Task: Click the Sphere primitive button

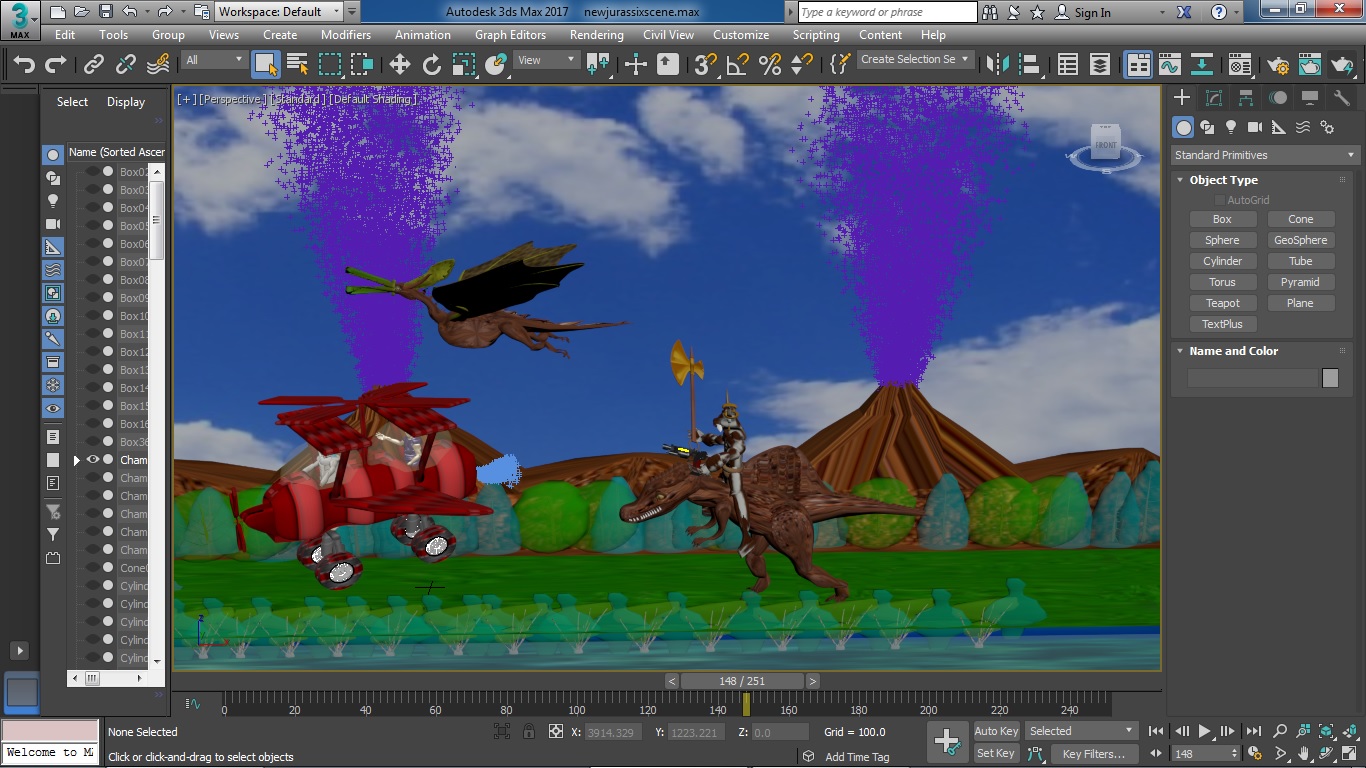Action: 1222,240
